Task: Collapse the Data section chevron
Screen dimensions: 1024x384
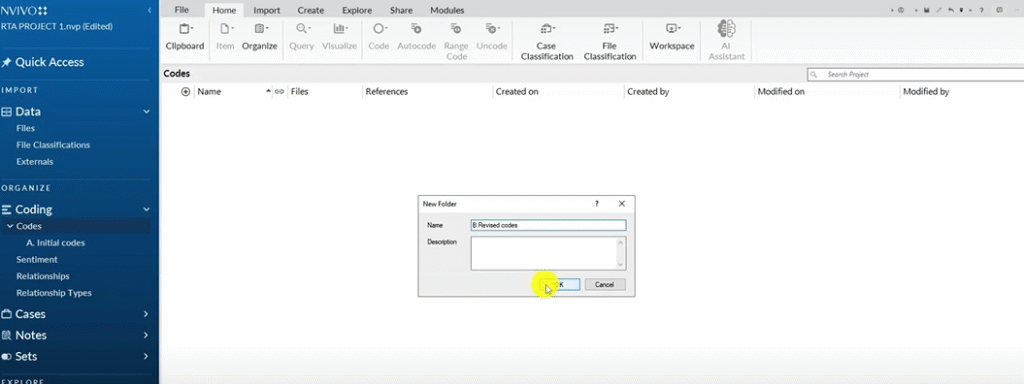Action: (x=146, y=112)
